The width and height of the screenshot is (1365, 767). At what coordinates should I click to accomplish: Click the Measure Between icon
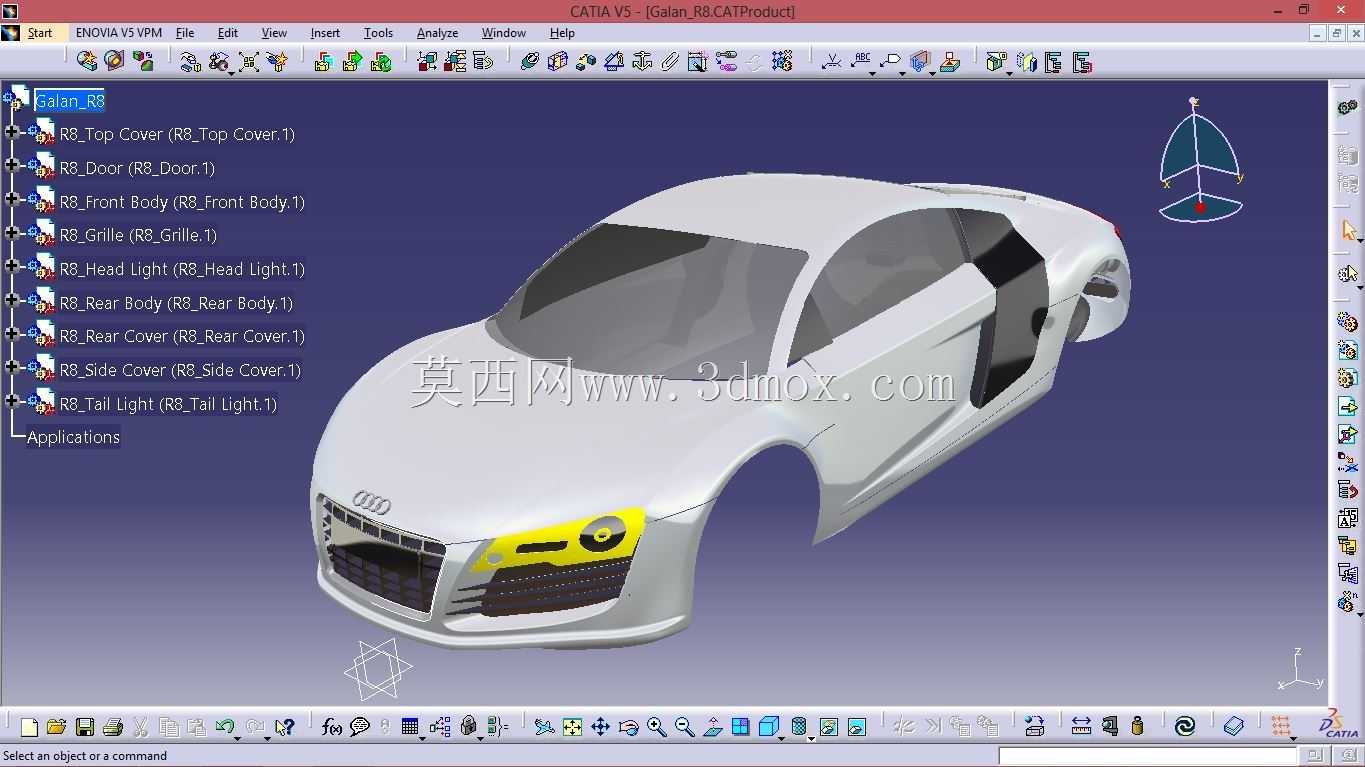point(1081,727)
